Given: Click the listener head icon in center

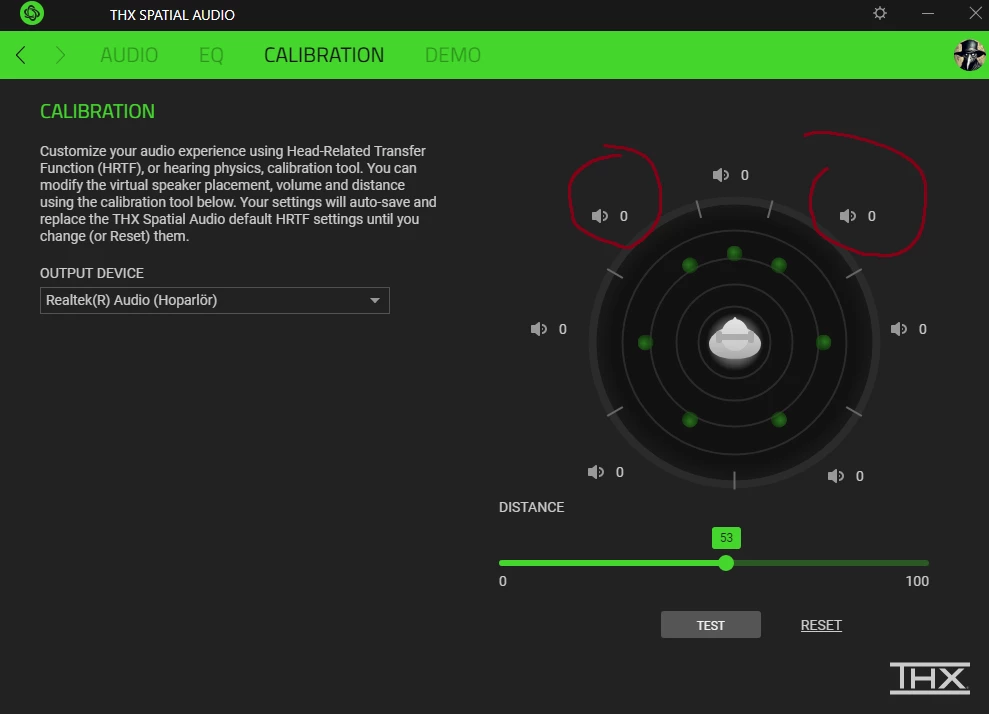Looking at the screenshot, I should 734,339.
